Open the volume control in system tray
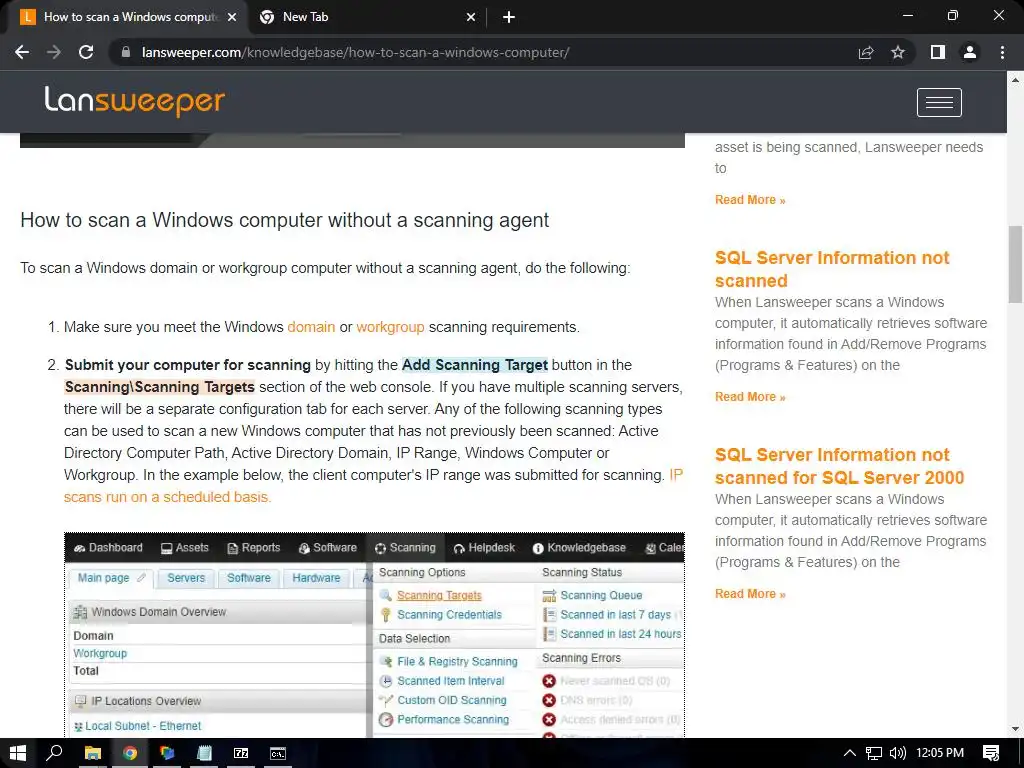Screen dimensions: 1024x768 point(897,753)
